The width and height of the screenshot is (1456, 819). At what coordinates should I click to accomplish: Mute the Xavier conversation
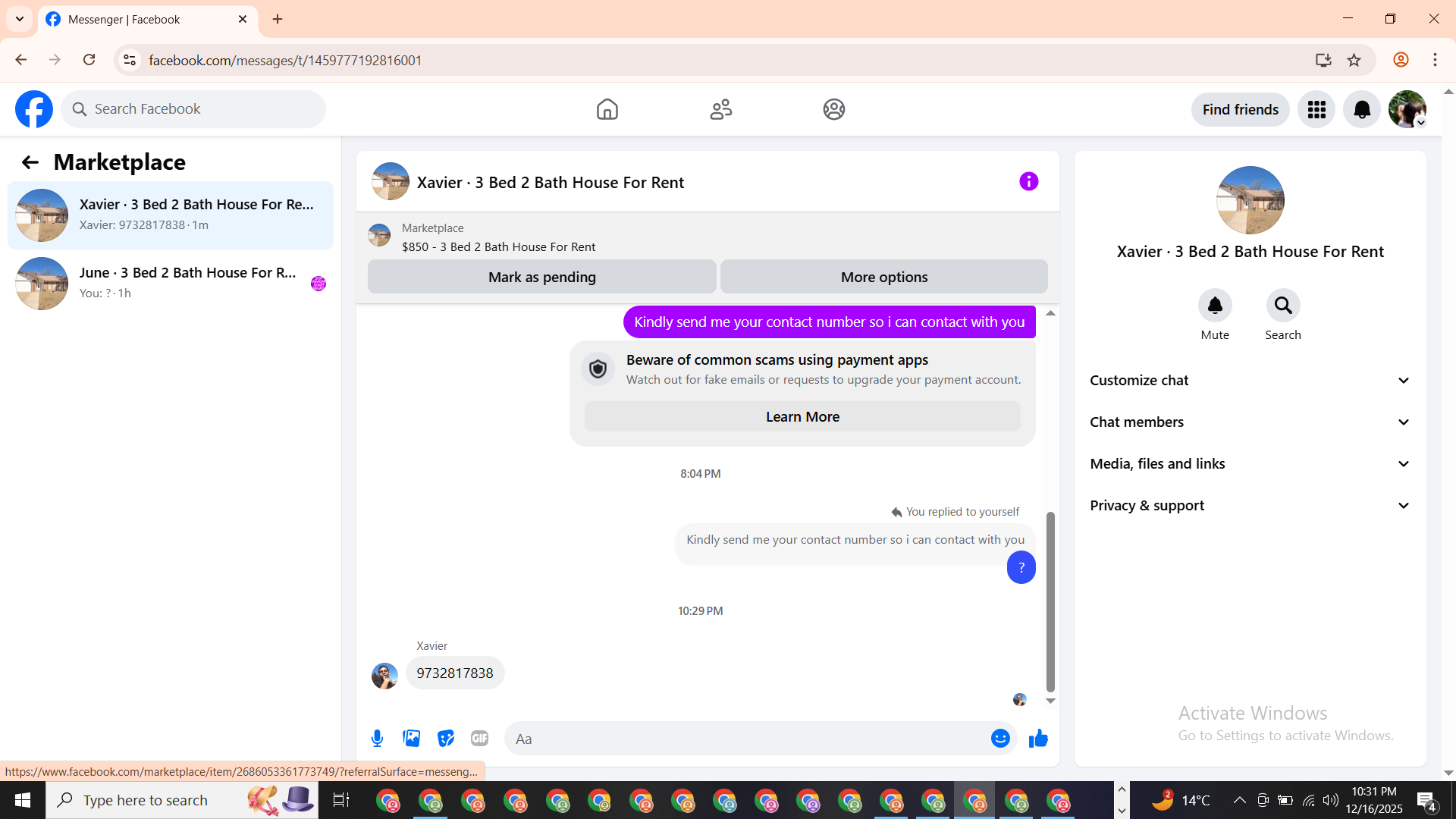coord(1215,306)
